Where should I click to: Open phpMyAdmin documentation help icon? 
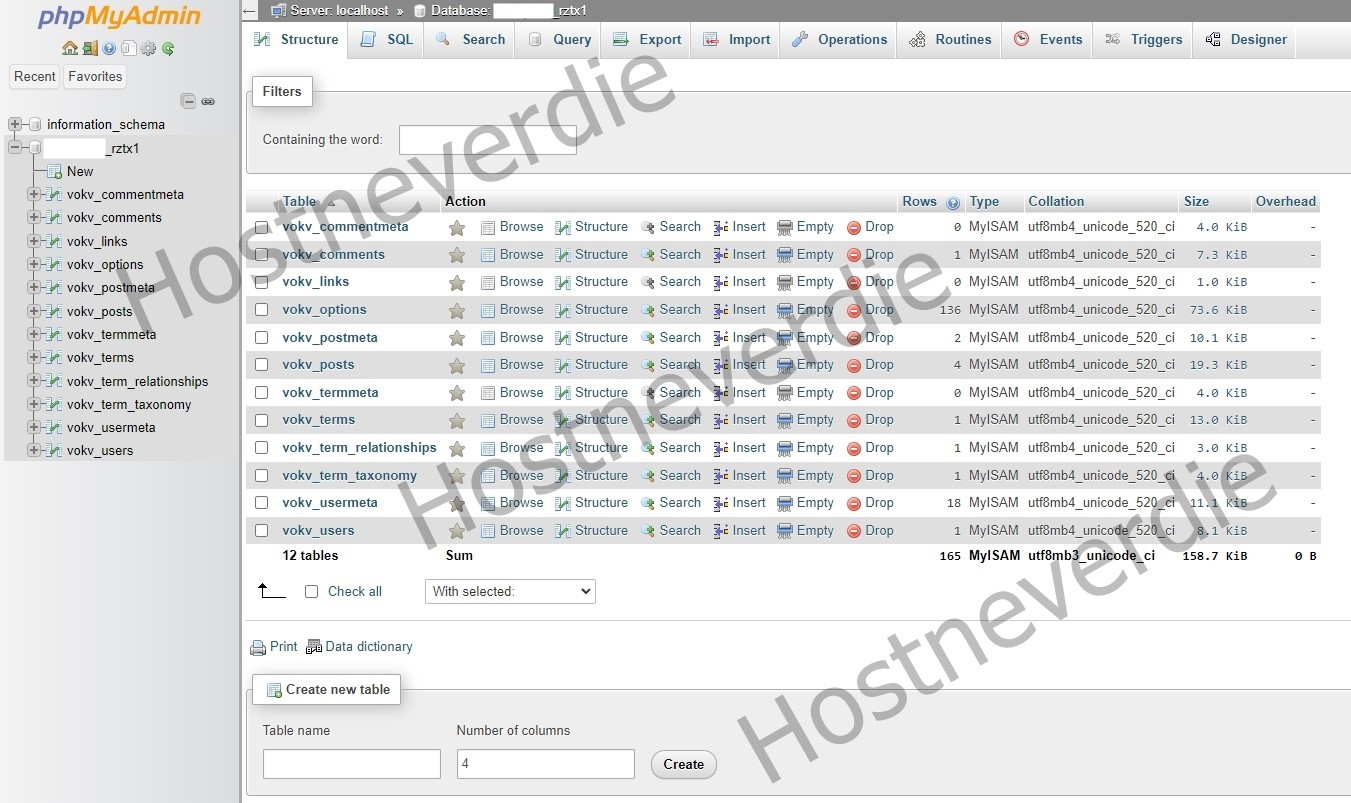[109, 48]
